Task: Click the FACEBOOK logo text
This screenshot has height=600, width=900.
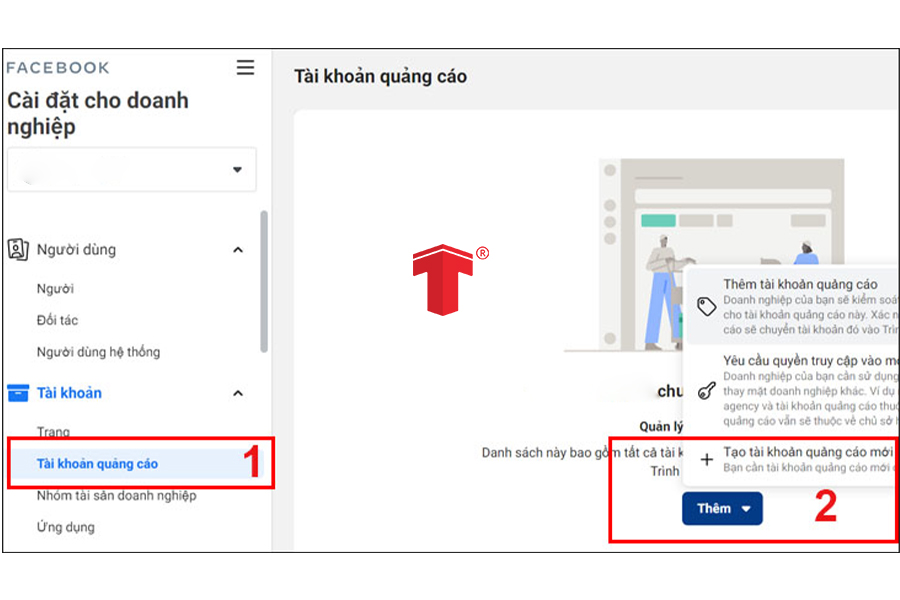Action: pos(58,68)
